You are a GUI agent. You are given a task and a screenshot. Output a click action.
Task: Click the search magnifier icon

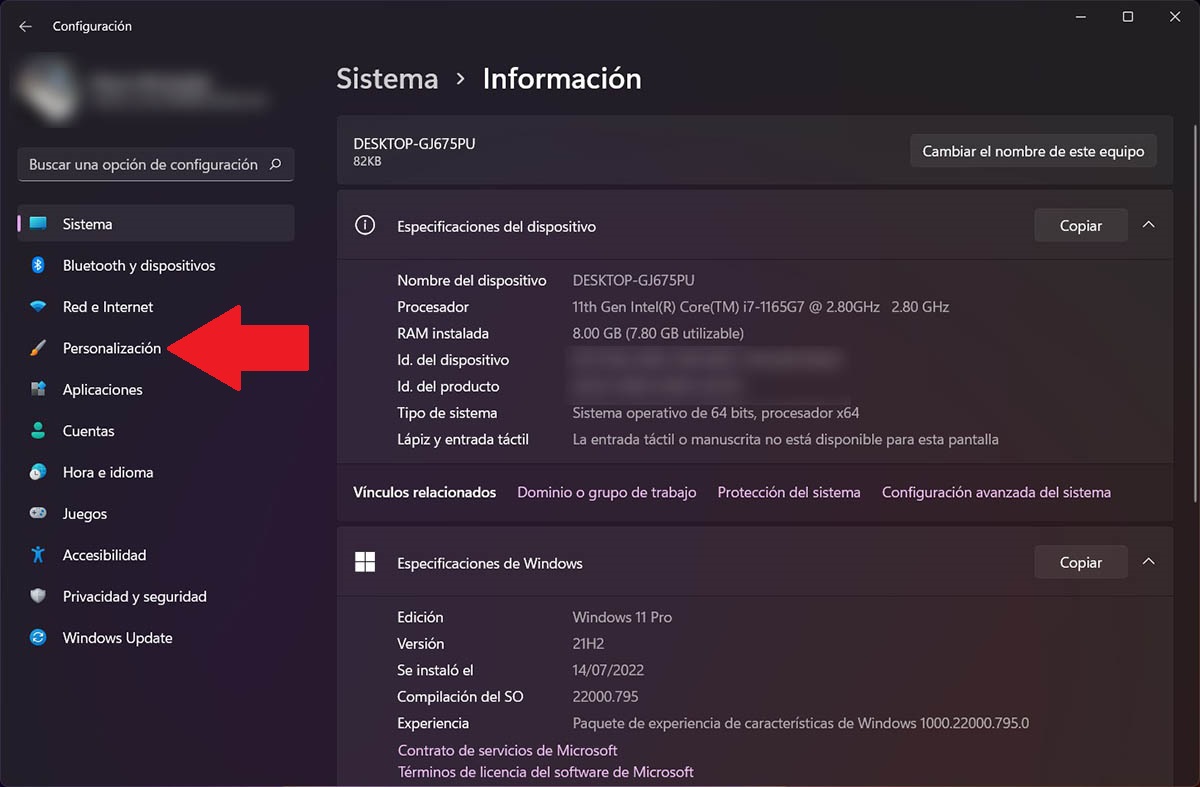coord(276,164)
